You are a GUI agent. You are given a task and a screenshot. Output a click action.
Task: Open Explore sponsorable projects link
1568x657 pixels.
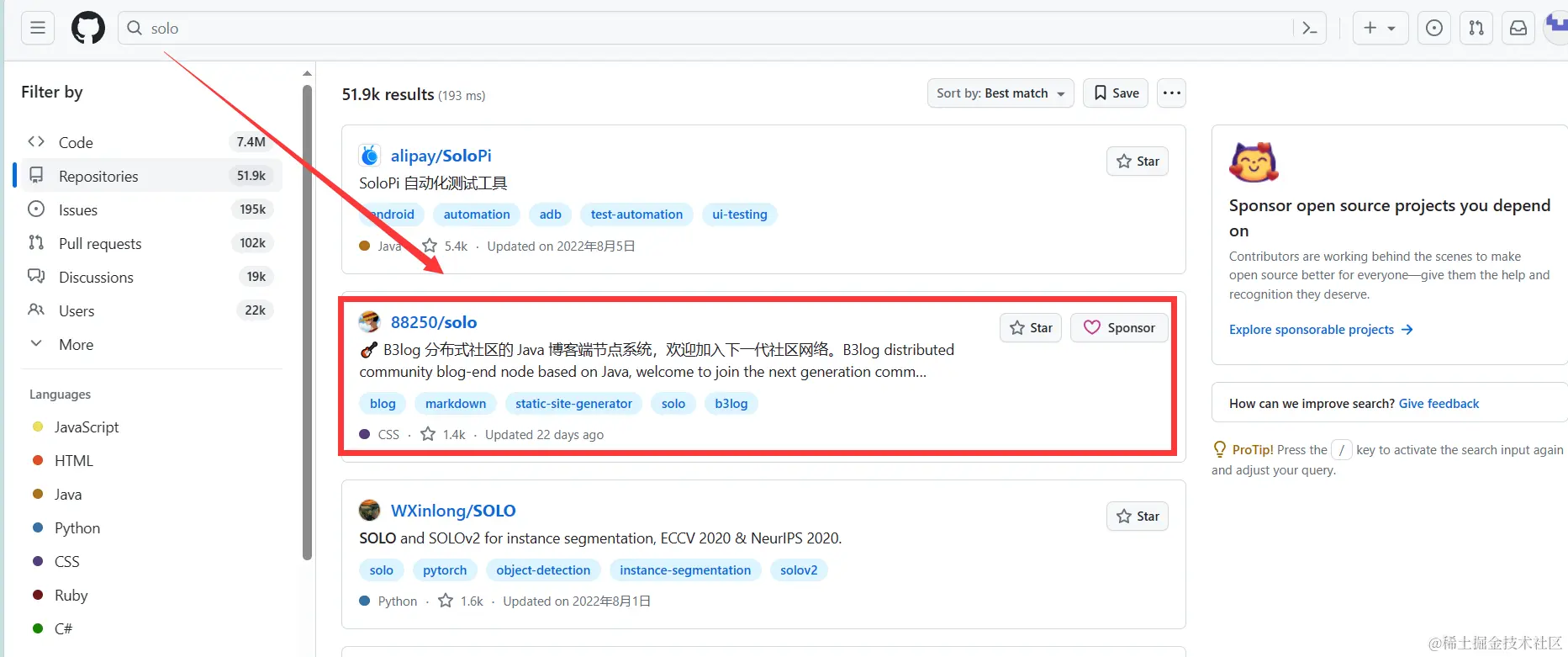[x=1321, y=330]
